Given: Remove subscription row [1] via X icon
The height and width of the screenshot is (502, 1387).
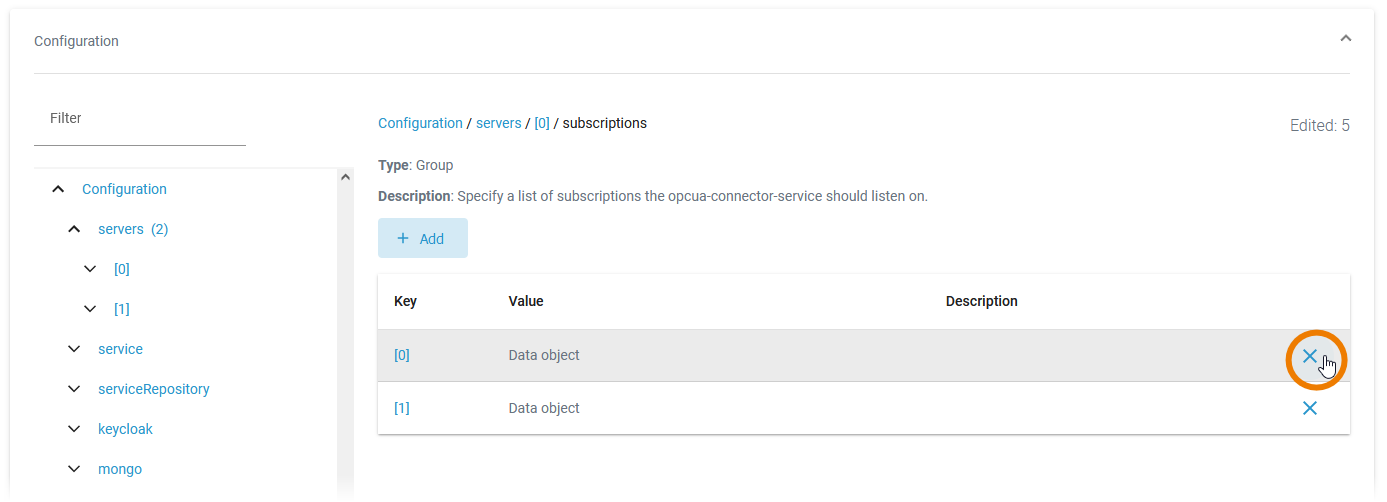Looking at the screenshot, I should (x=1309, y=408).
